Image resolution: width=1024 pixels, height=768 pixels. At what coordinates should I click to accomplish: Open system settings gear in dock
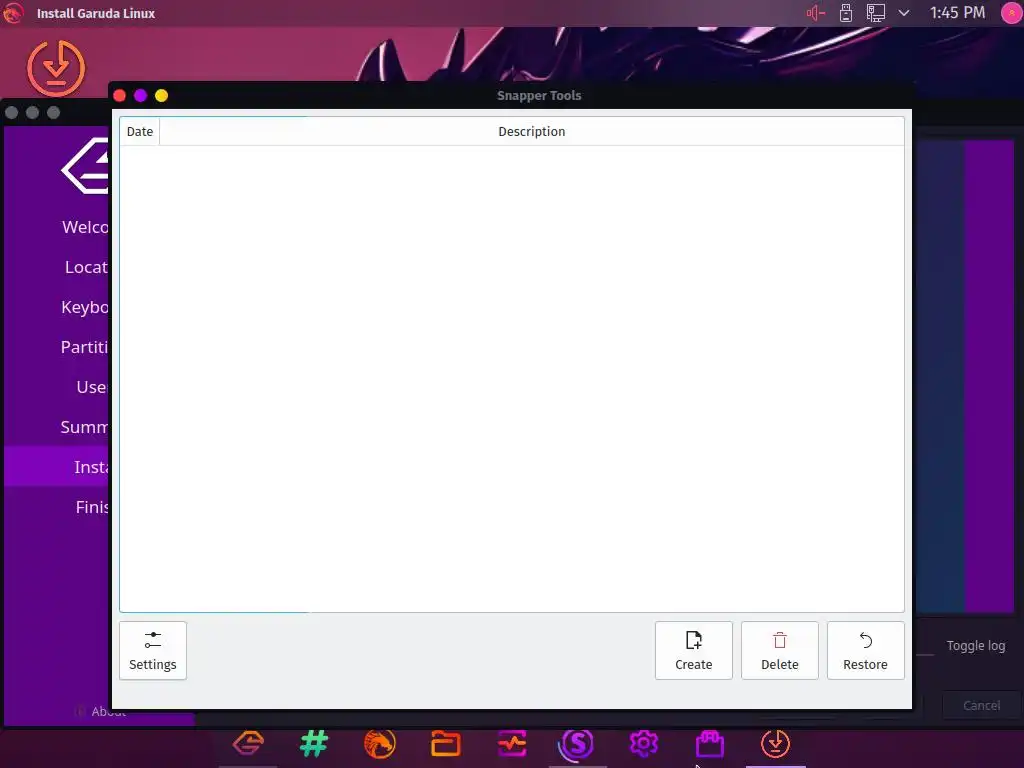(x=644, y=744)
